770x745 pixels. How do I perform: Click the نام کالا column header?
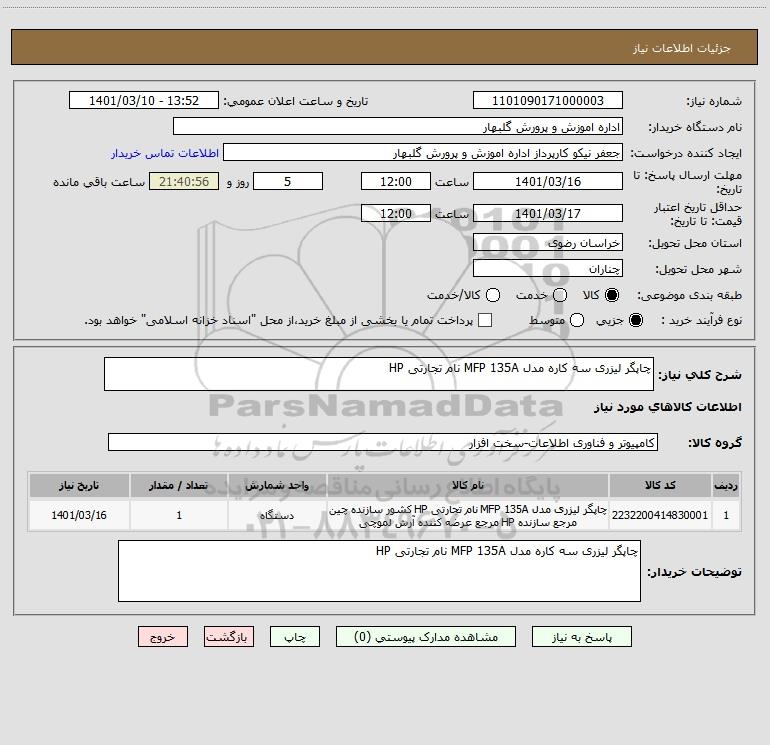[468, 485]
